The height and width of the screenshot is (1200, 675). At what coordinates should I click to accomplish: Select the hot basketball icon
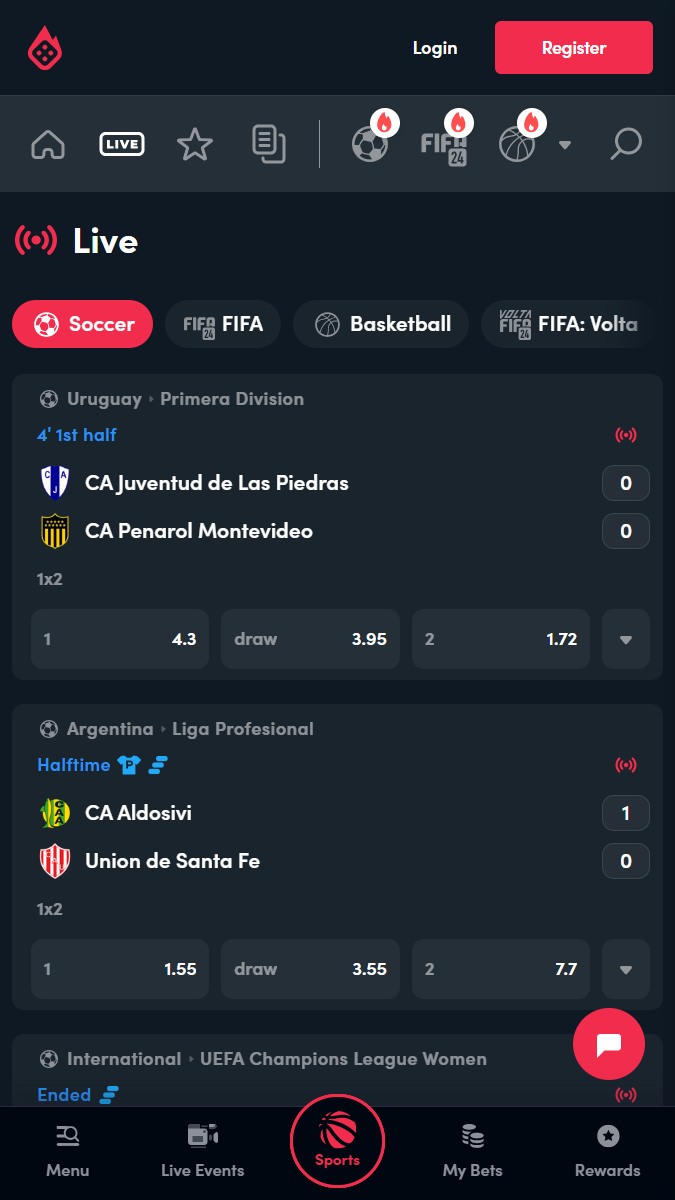(x=518, y=144)
